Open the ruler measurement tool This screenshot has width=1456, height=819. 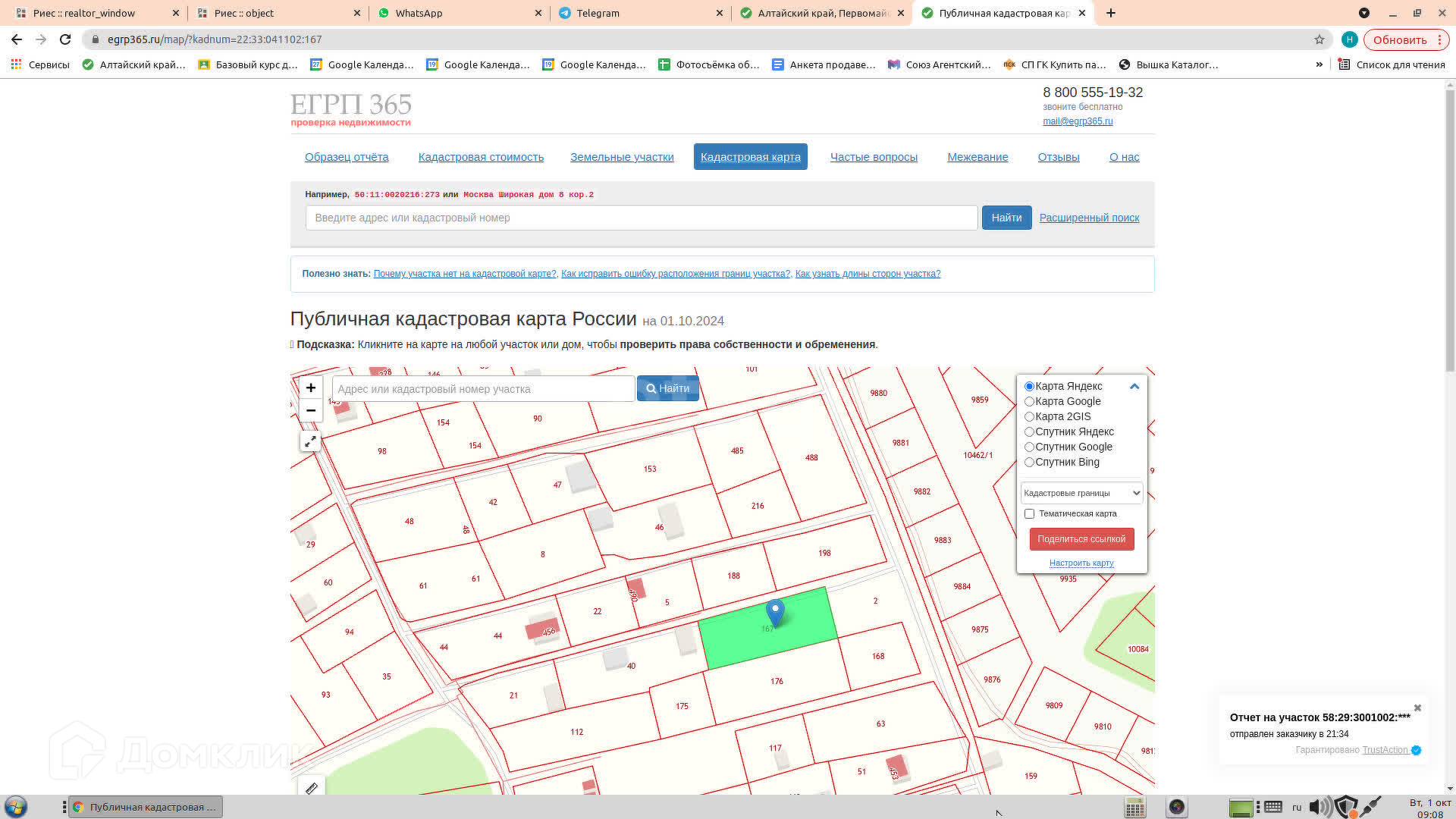pyautogui.click(x=311, y=788)
